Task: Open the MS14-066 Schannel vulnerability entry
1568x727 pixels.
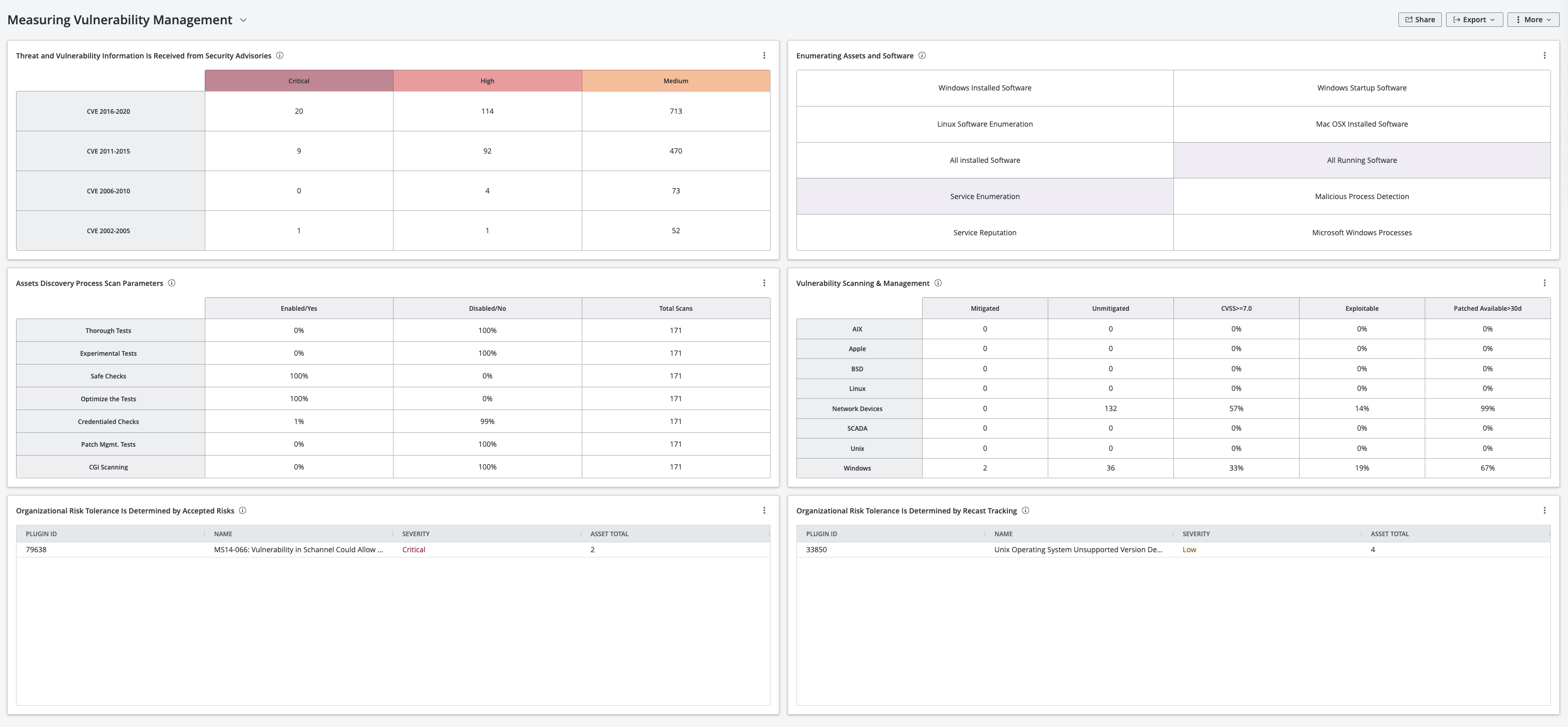Action: click(298, 549)
